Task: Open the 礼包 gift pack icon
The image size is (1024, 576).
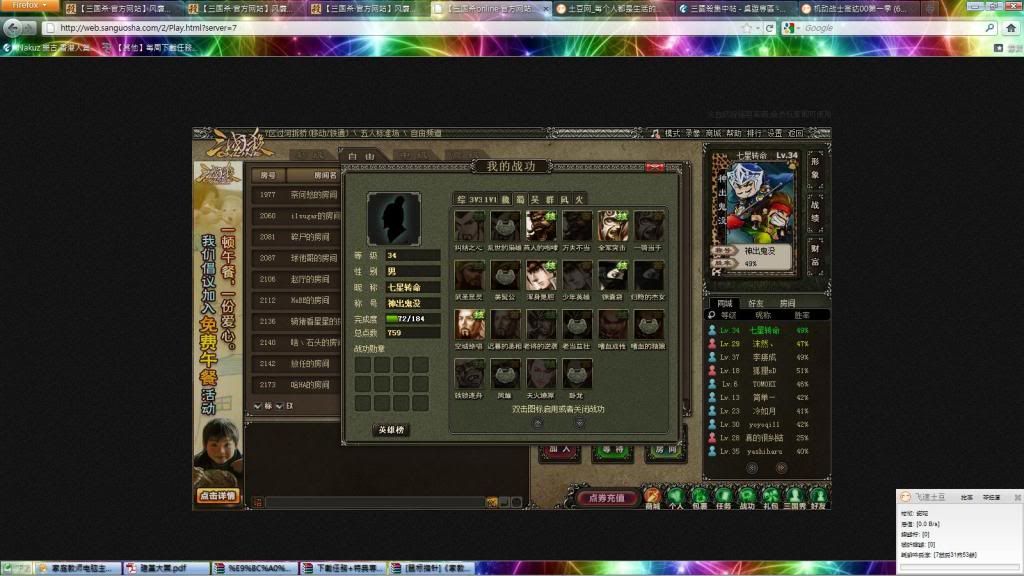Action: point(771,498)
